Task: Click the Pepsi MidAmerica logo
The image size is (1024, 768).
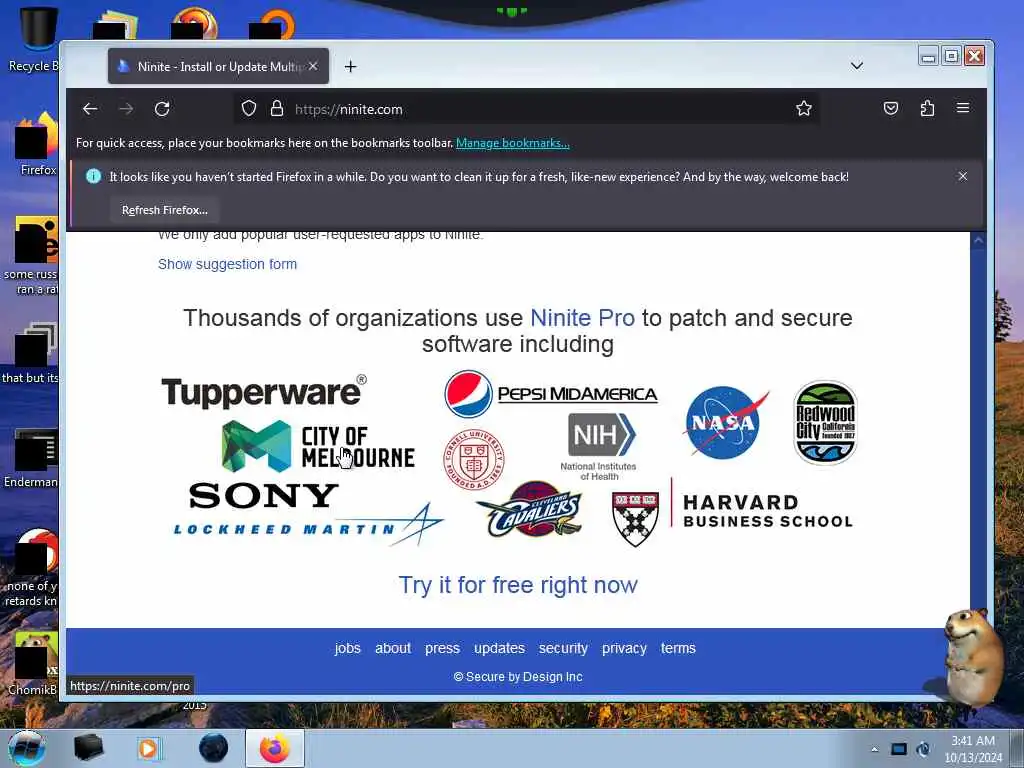Action: pos(551,394)
